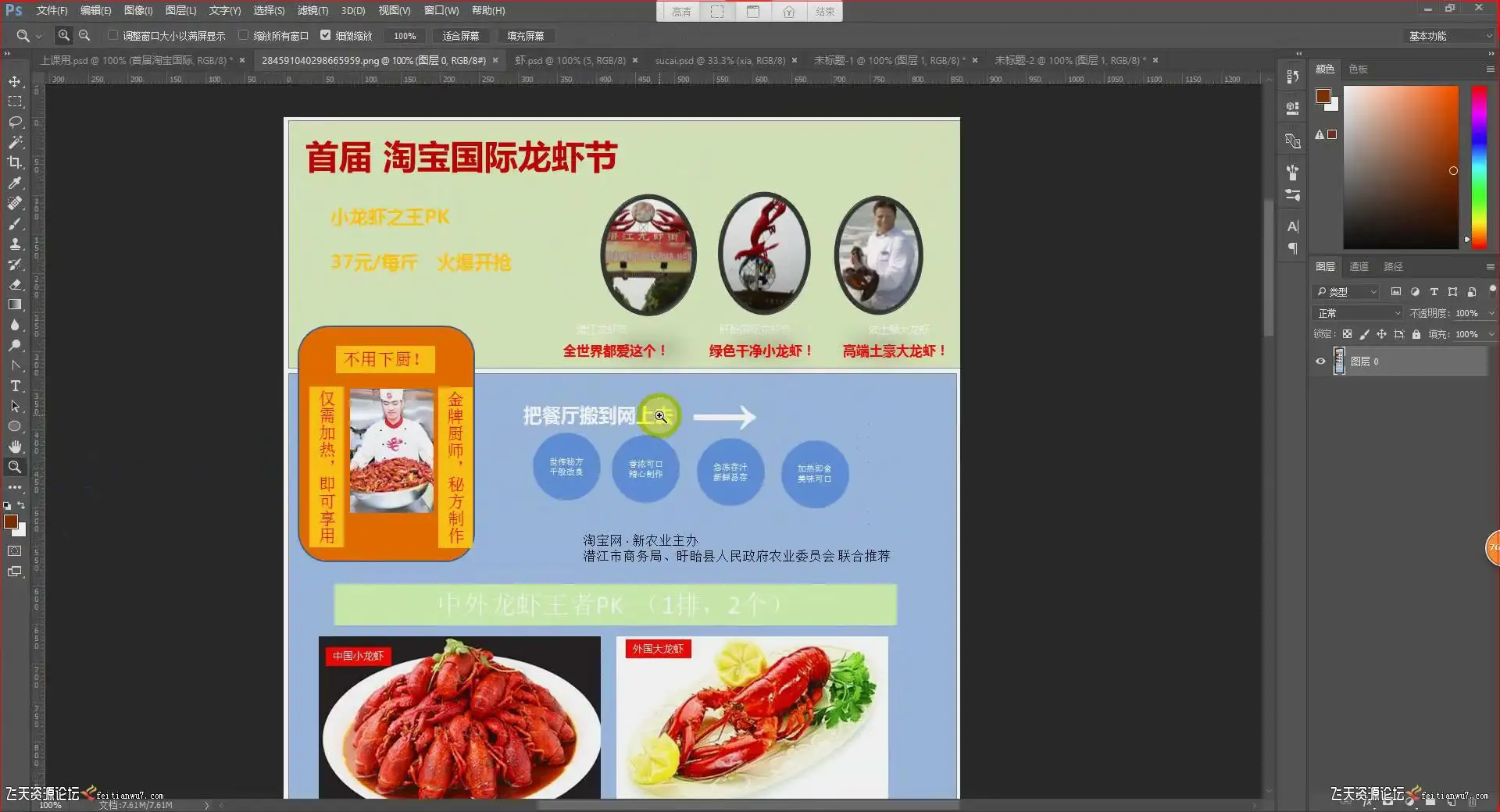Screen dimensions: 1500x812
Task: Toggle pixel layer filter
Action: (x=1396, y=292)
